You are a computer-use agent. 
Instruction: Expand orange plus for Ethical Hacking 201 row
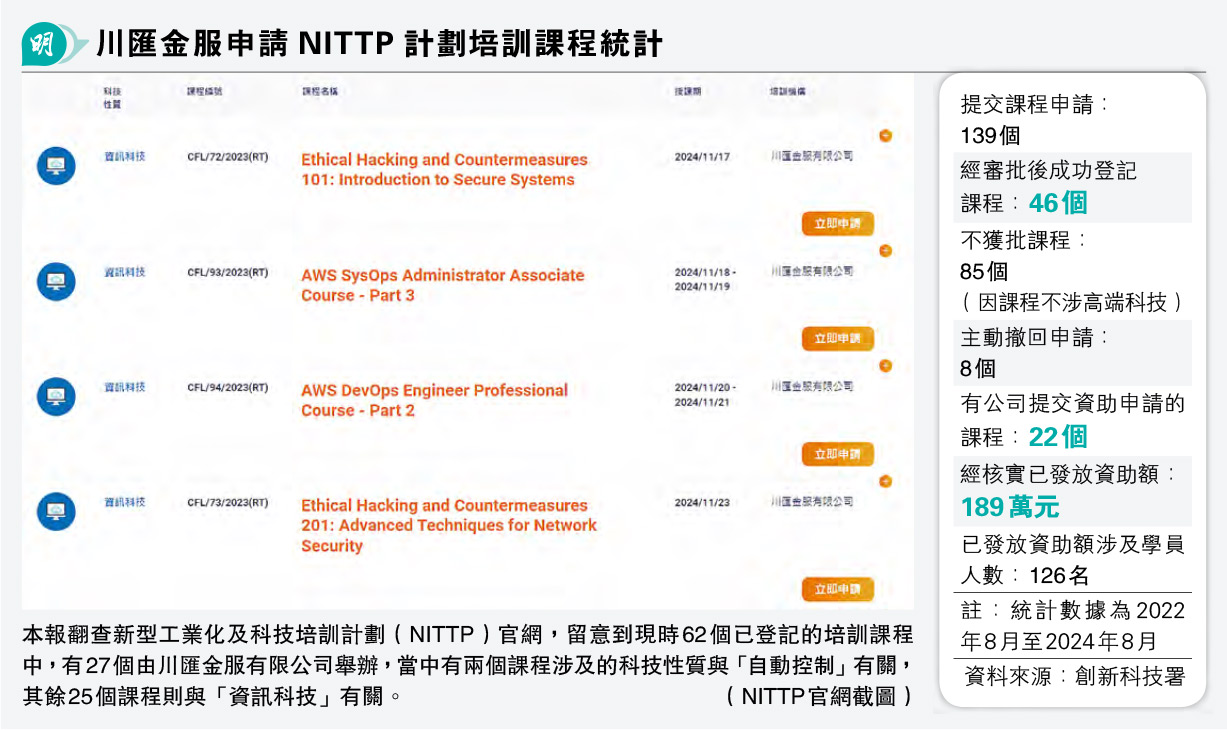tap(885, 482)
